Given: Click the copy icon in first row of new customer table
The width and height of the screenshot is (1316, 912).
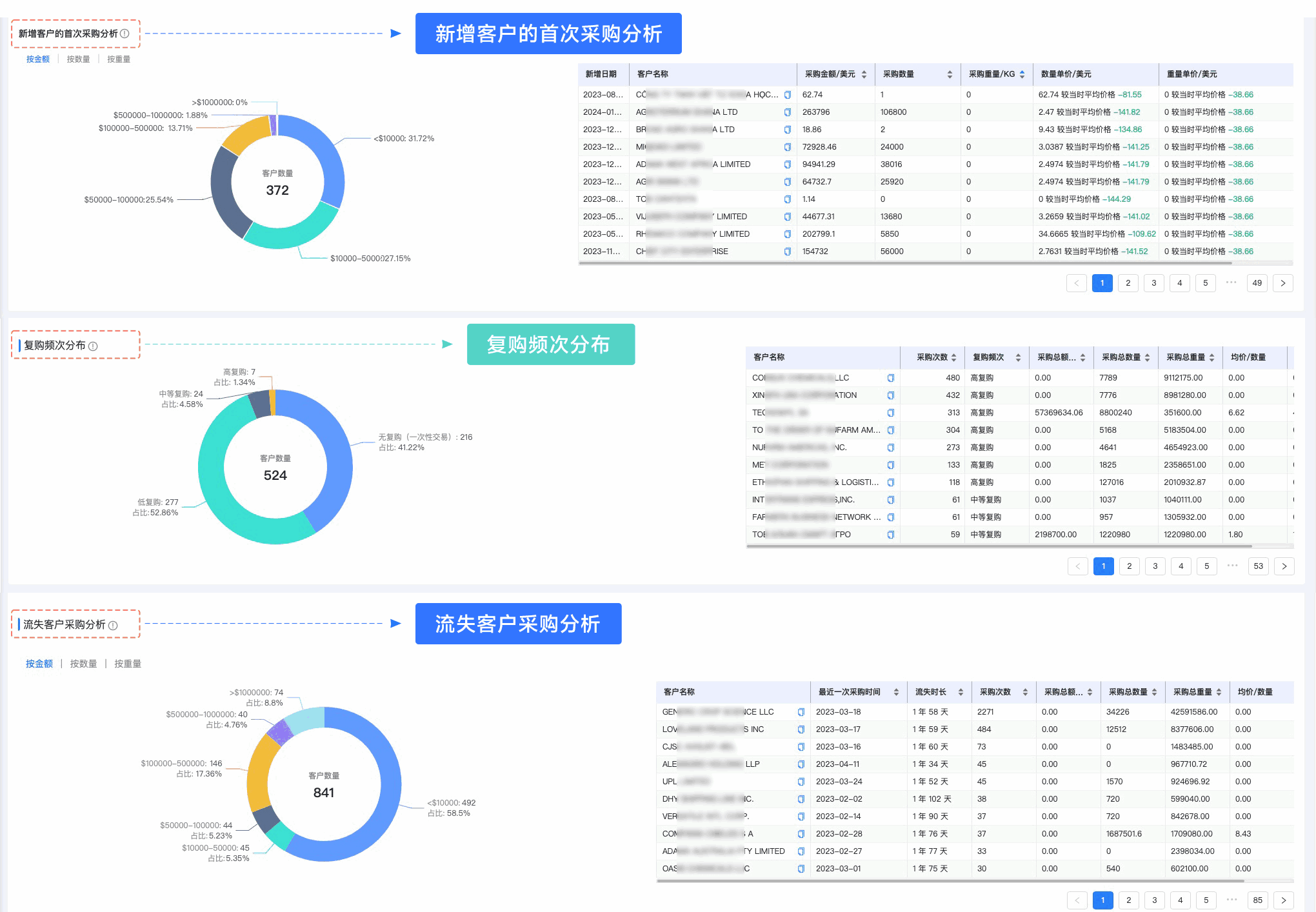Looking at the screenshot, I should [788, 94].
